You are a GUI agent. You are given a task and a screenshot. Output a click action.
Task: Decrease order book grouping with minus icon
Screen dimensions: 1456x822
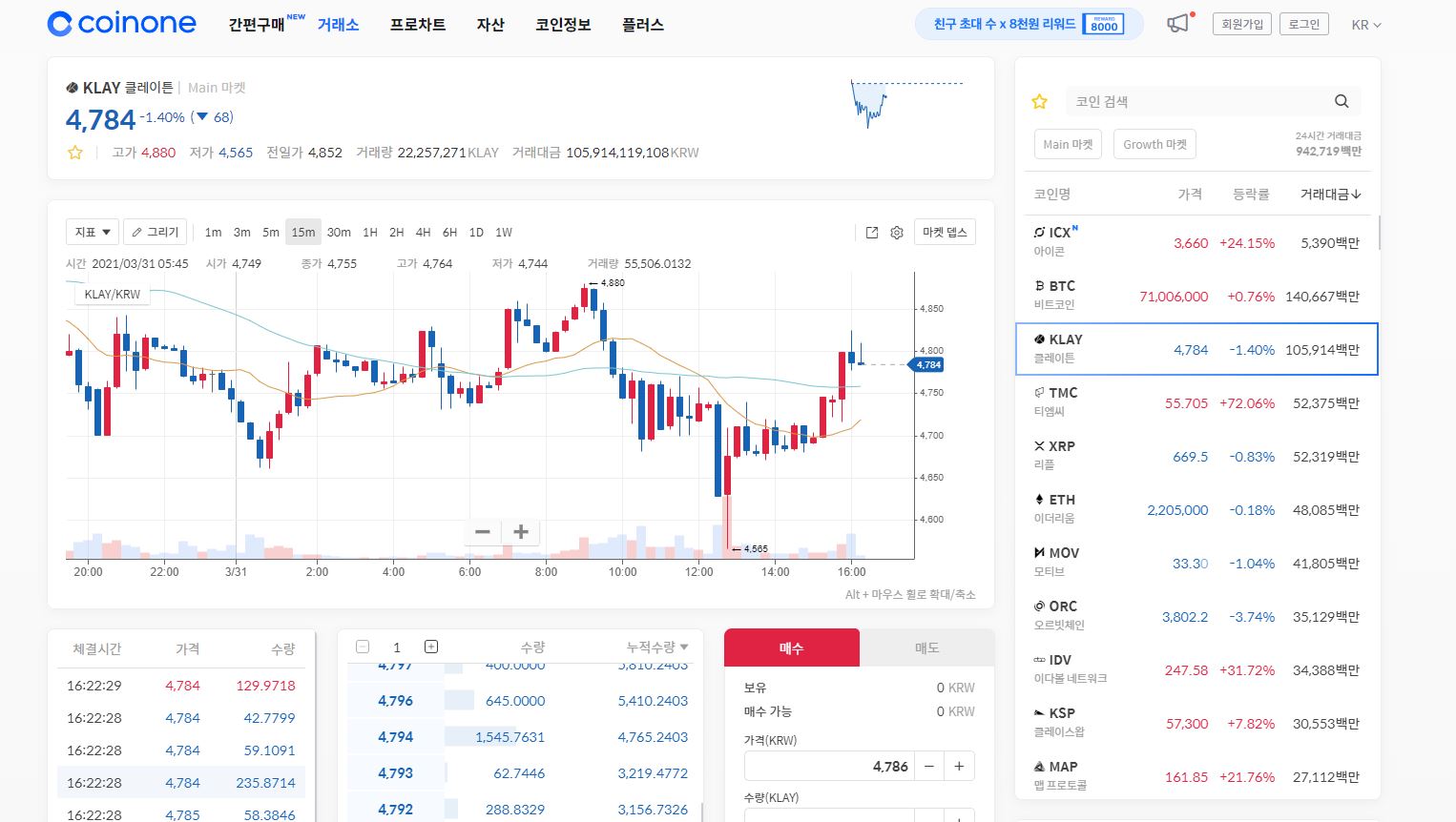(x=363, y=647)
